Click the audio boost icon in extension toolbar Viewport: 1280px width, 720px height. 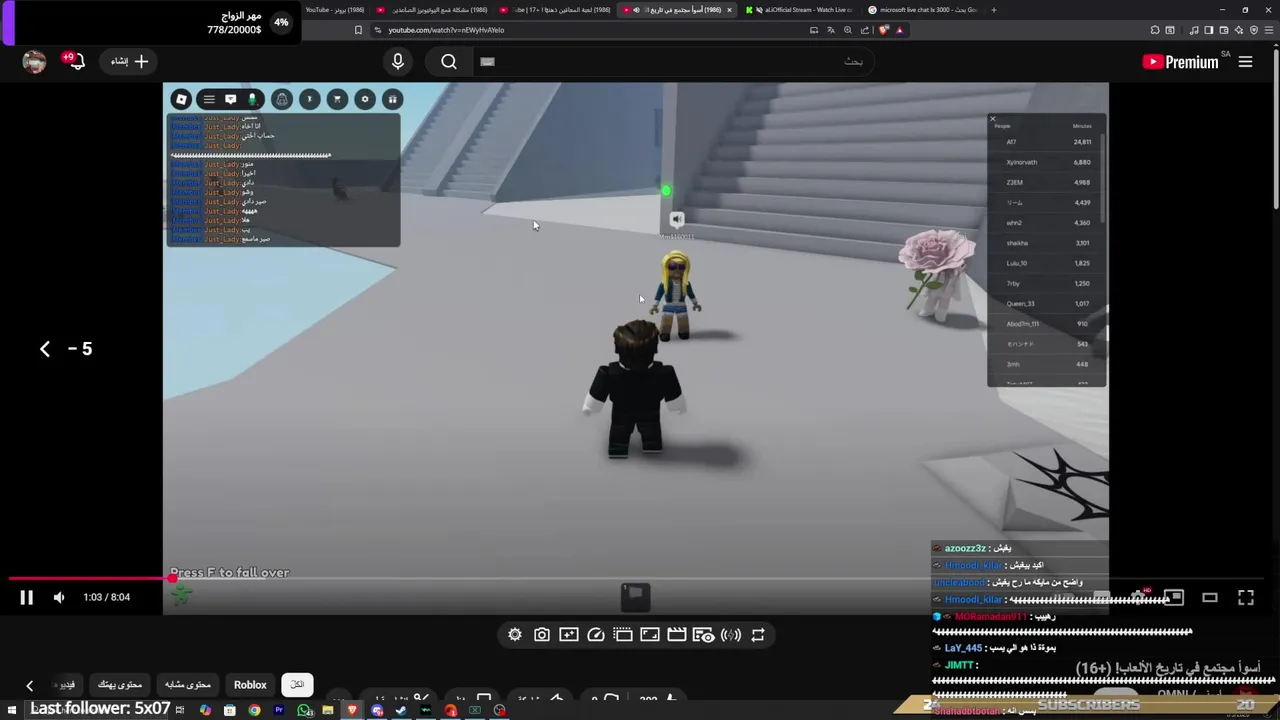point(731,635)
